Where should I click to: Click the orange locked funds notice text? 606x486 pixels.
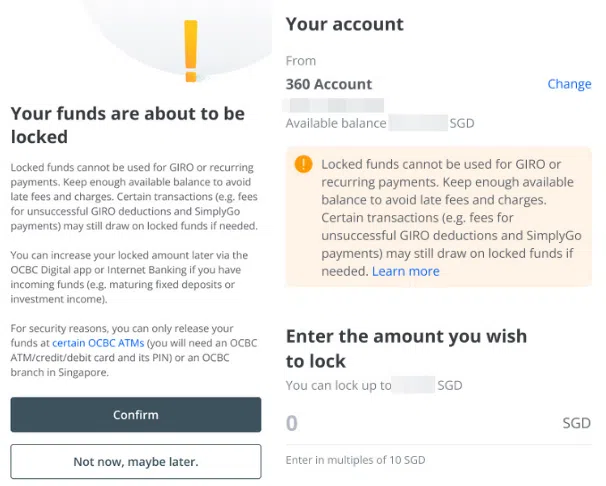click(445, 217)
